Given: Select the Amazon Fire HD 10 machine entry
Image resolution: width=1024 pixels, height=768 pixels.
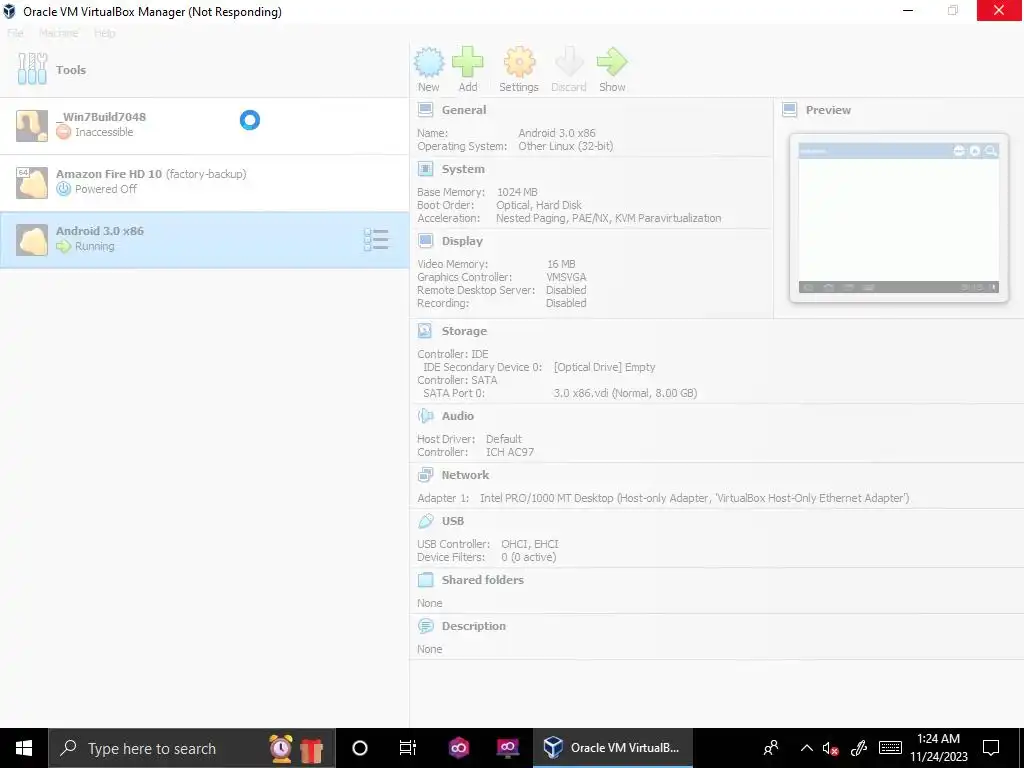Looking at the screenshot, I should coord(204,183).
